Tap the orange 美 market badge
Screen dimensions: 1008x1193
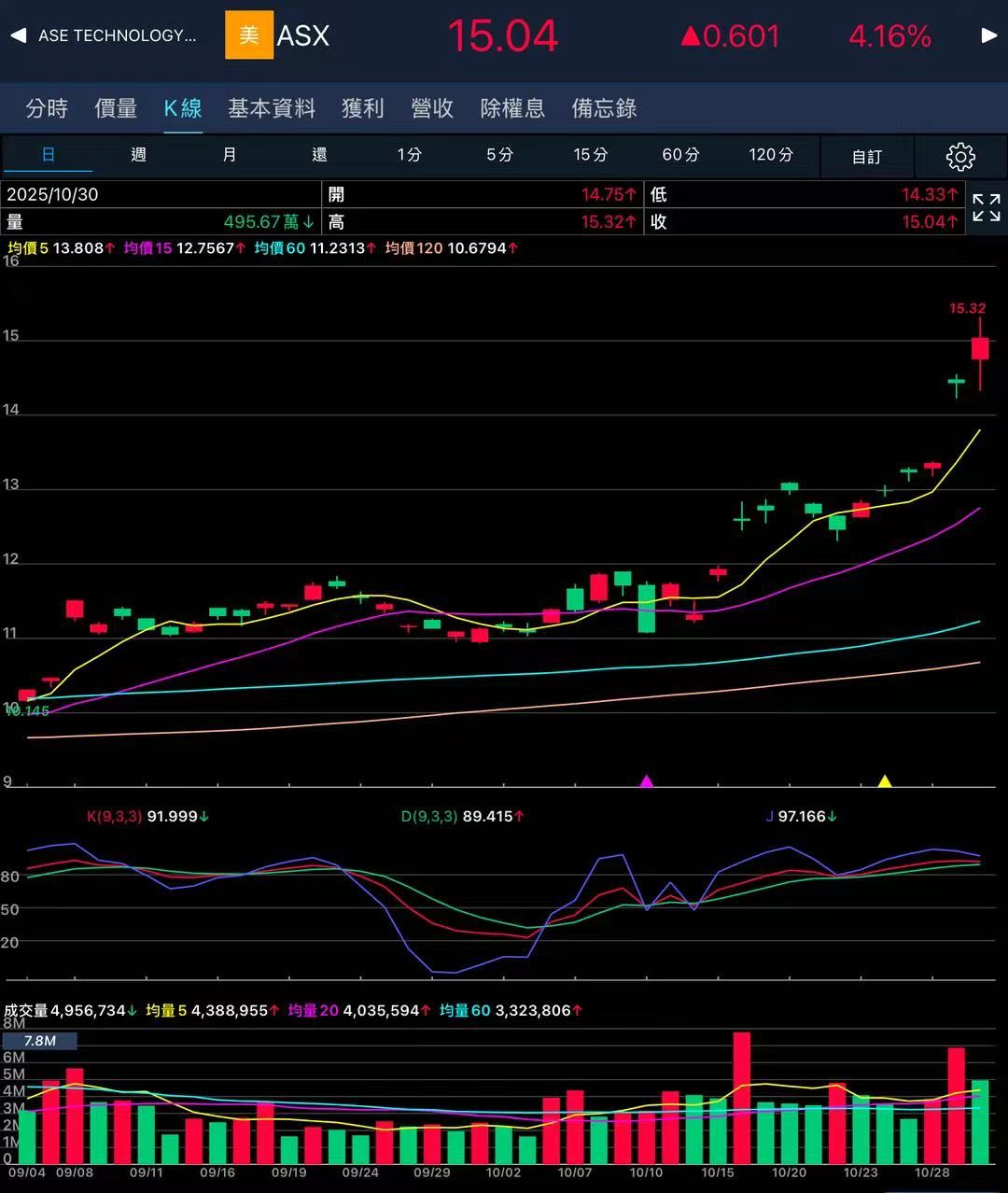249,35
